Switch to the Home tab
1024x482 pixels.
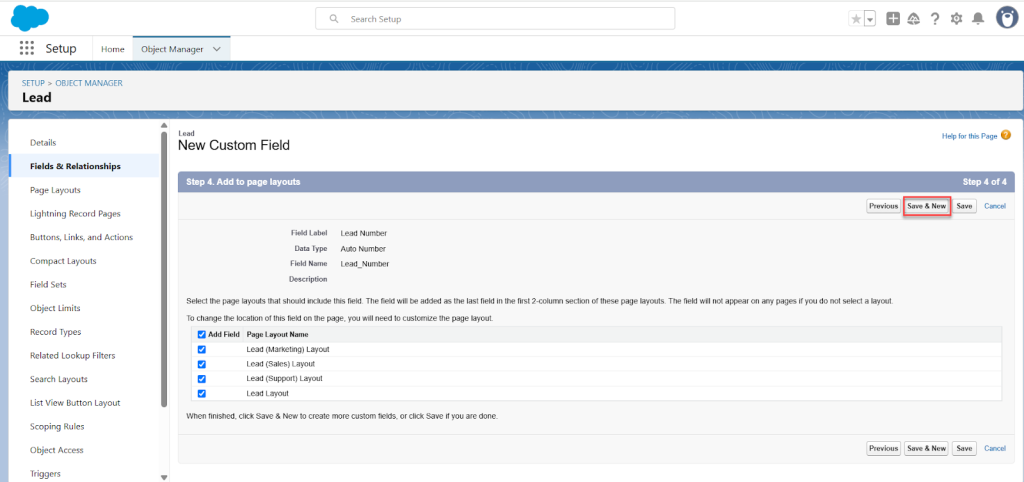[113, 49]
